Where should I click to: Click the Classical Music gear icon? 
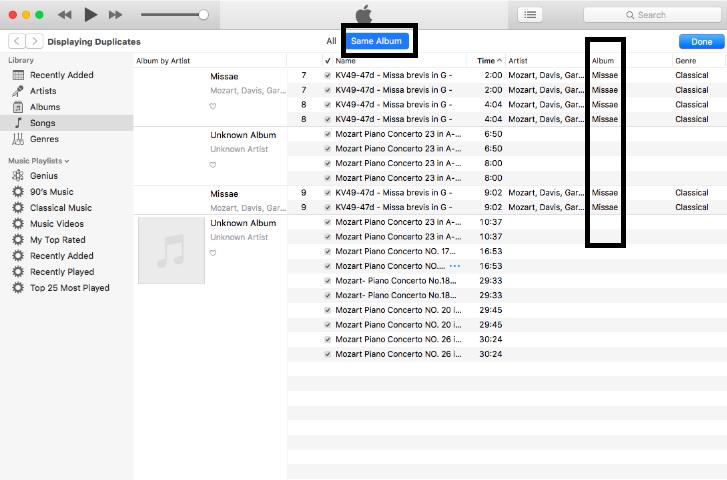click(18, 208)
